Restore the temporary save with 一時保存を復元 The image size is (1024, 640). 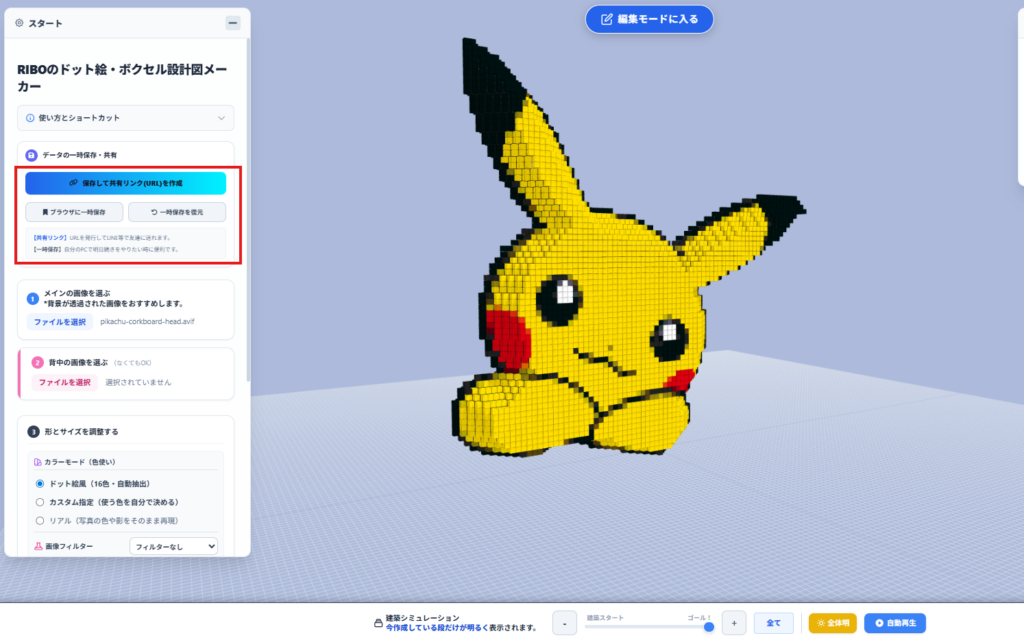click(177, 212)
